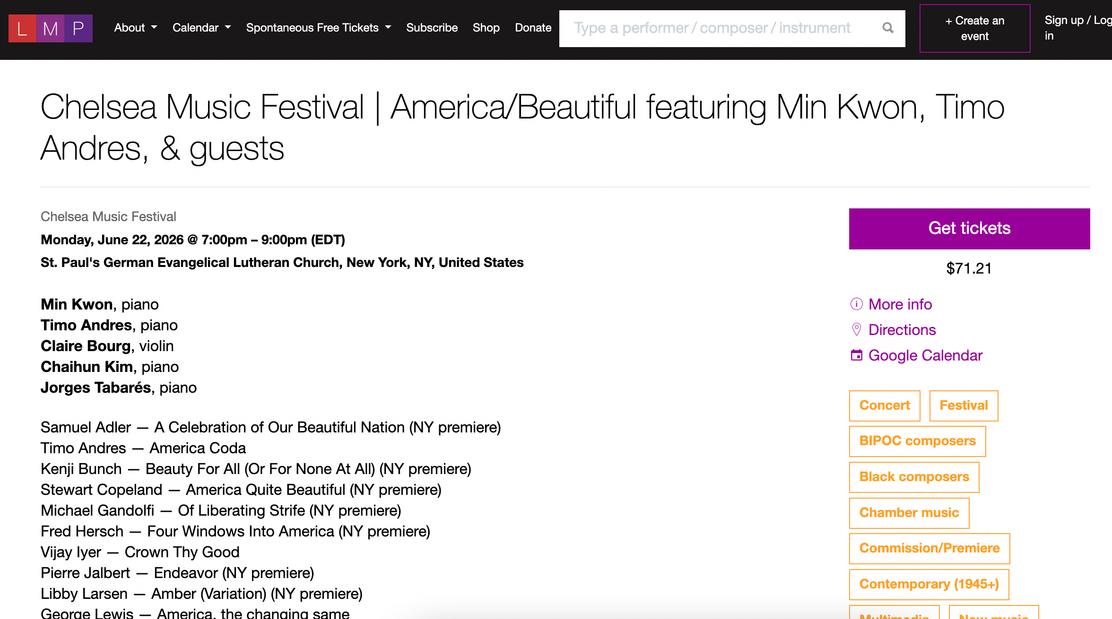Go to the Shop page
The width and height of the screenshot is (1112, 619).
pos(486,28)
